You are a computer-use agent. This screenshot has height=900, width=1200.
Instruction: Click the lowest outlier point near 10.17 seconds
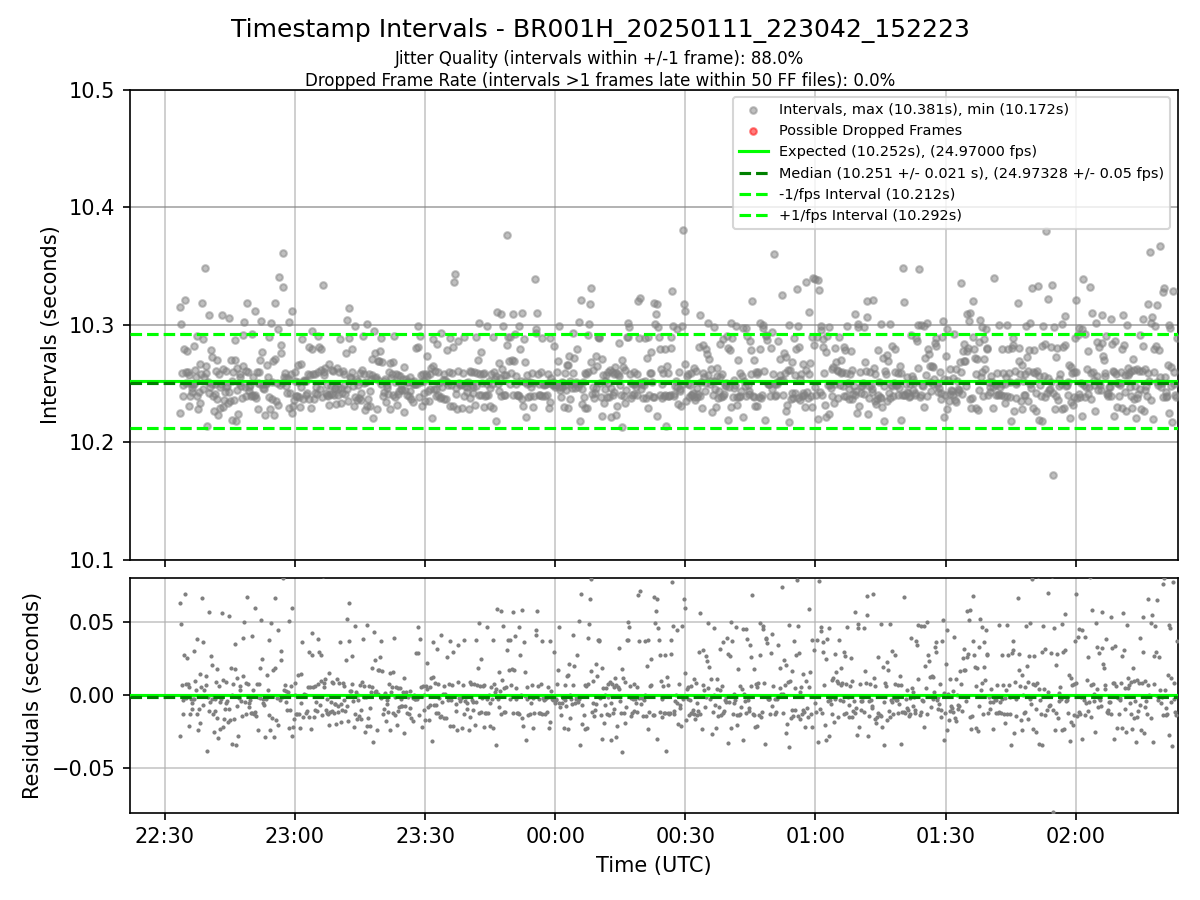click(1053, 475)
